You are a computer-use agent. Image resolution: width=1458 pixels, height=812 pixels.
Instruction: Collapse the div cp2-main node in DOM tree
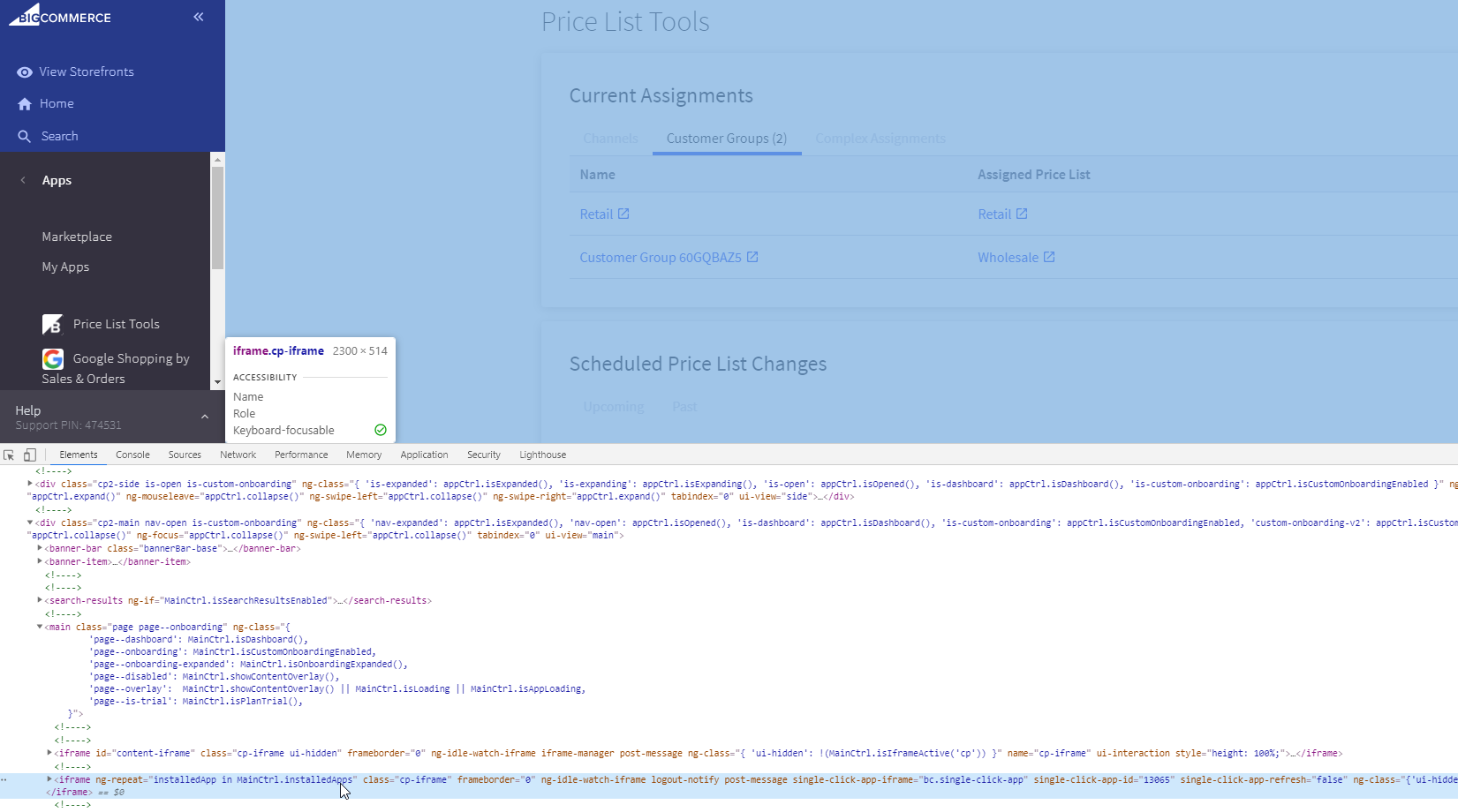(30, 523)
